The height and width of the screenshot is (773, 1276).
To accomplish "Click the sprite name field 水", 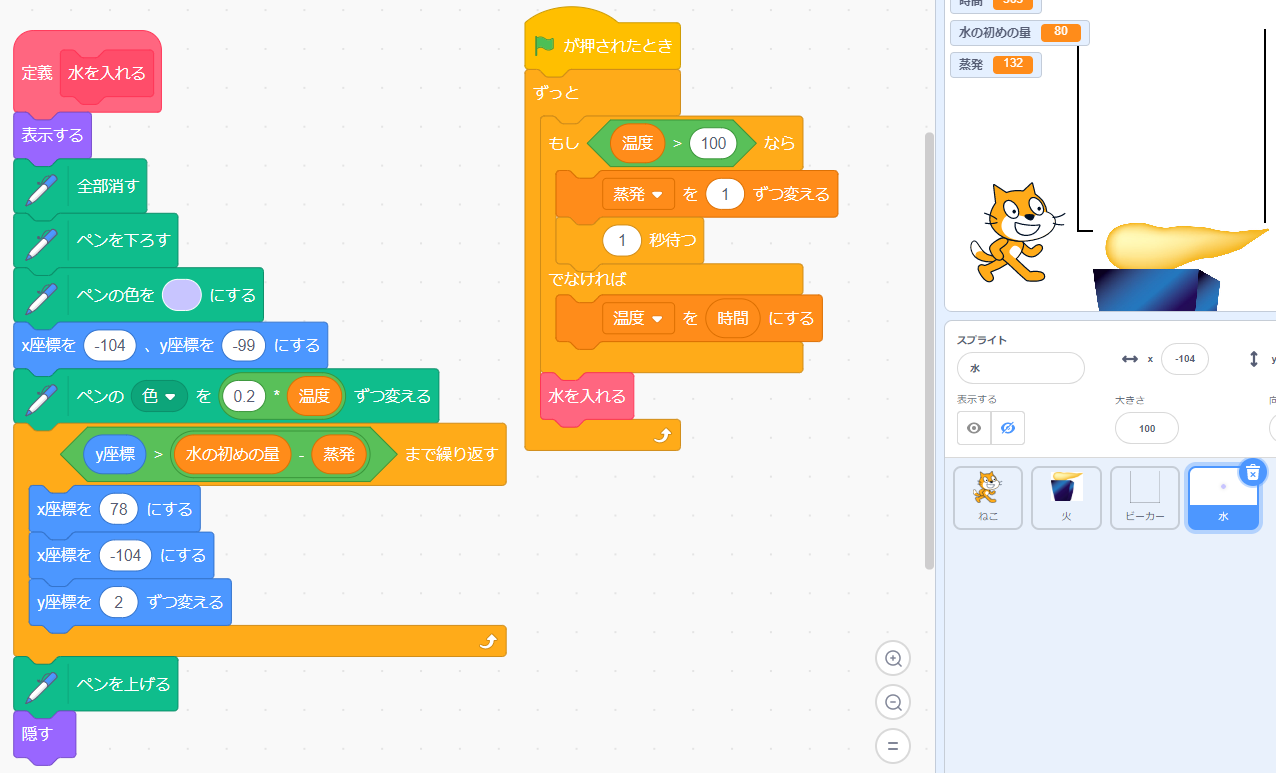I will click(1020, 368).
